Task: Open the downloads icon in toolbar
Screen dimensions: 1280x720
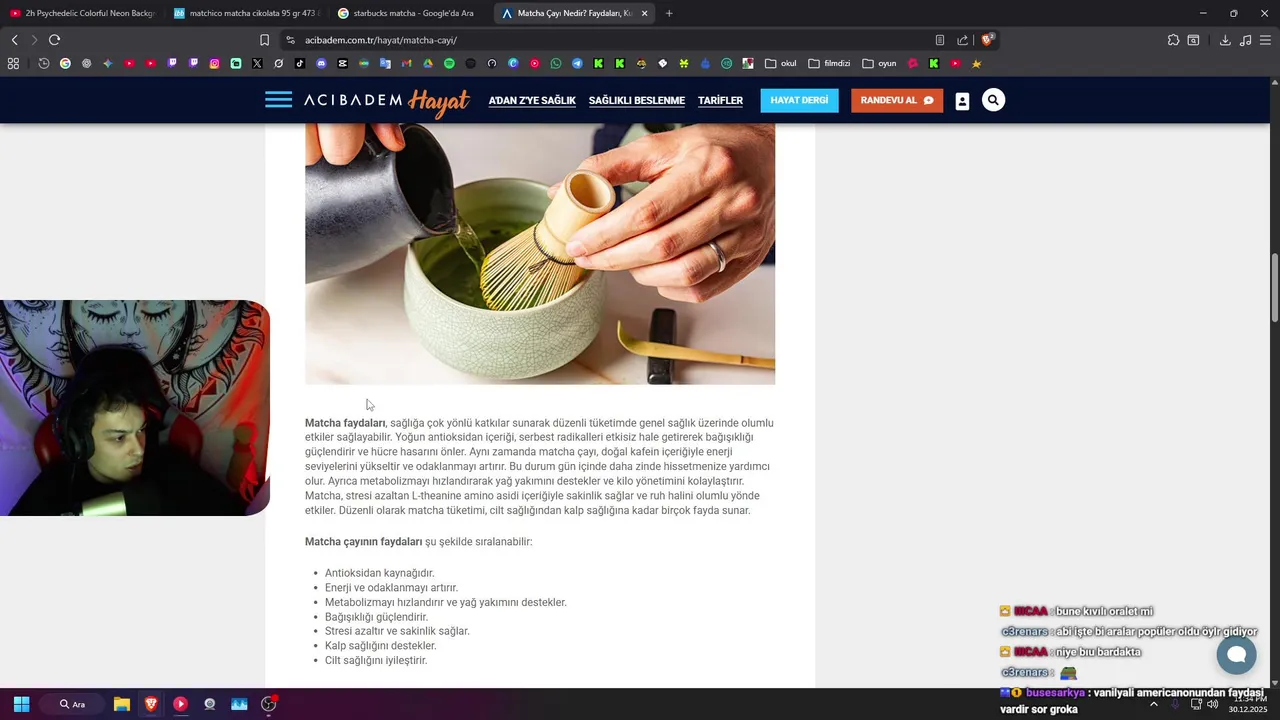Action: (x=1225, y=40)
